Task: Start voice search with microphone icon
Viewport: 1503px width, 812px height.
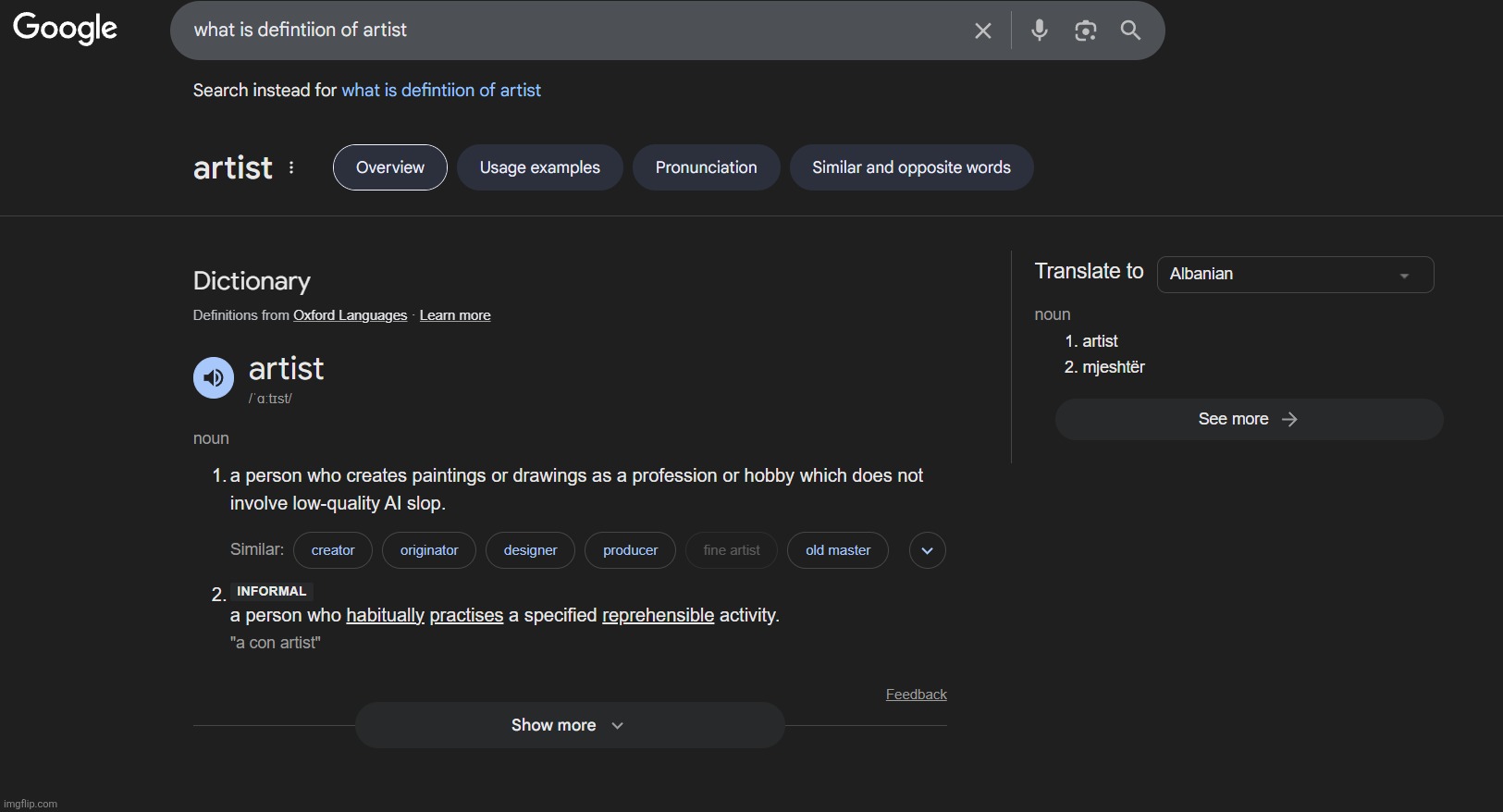Action: pos(1040,31)
